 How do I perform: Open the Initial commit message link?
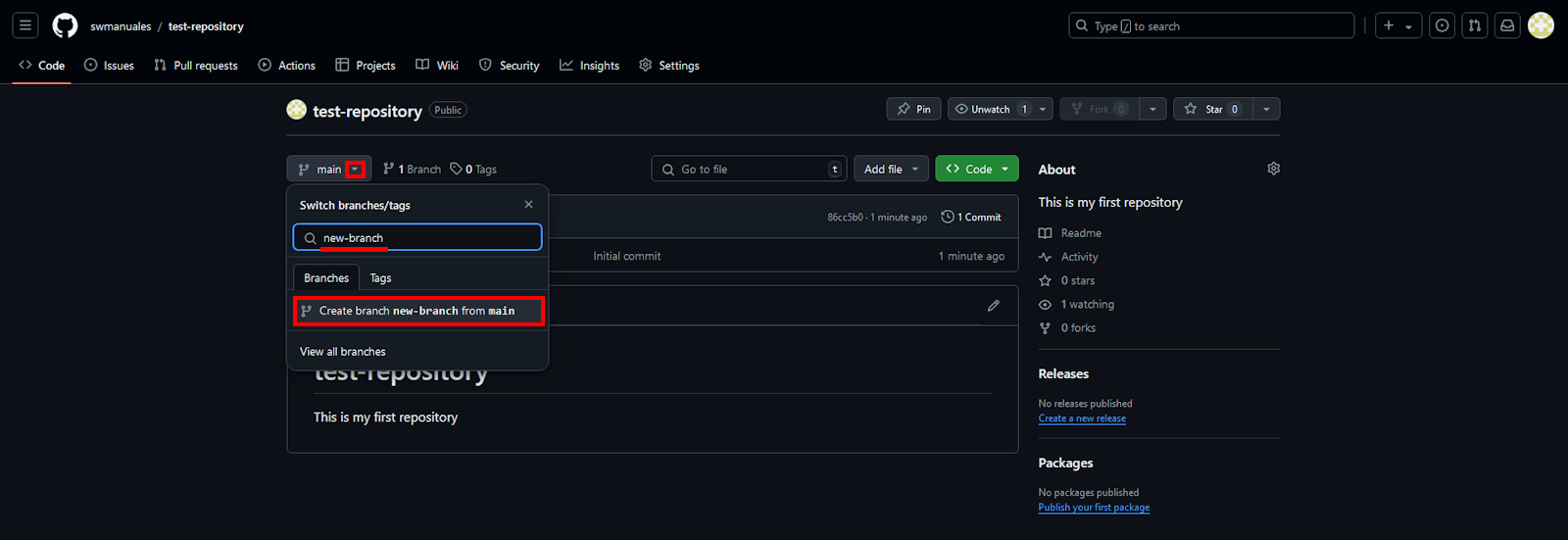[x=627, y=256]
